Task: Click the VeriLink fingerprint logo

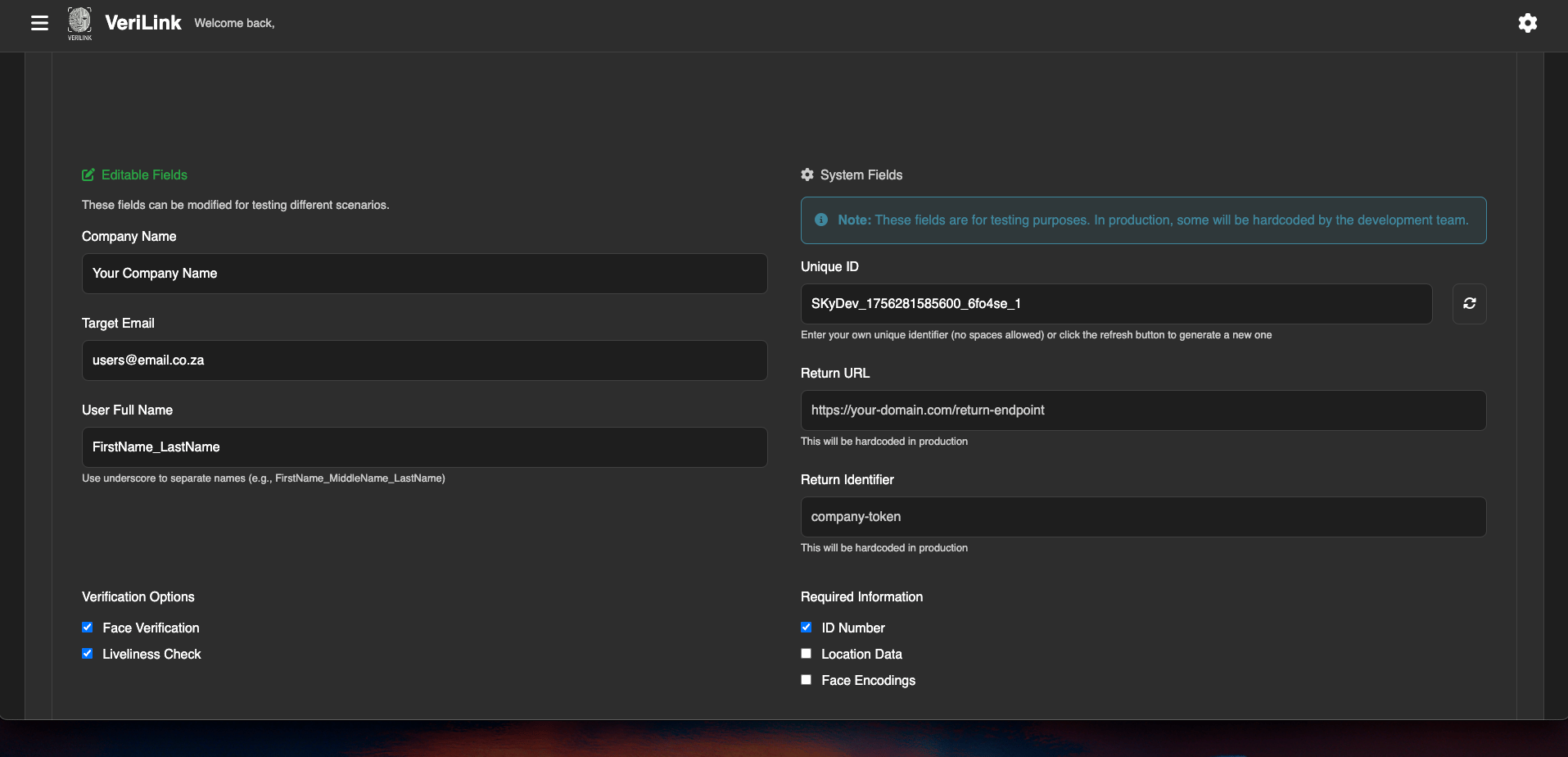Action: pos(79,20)
